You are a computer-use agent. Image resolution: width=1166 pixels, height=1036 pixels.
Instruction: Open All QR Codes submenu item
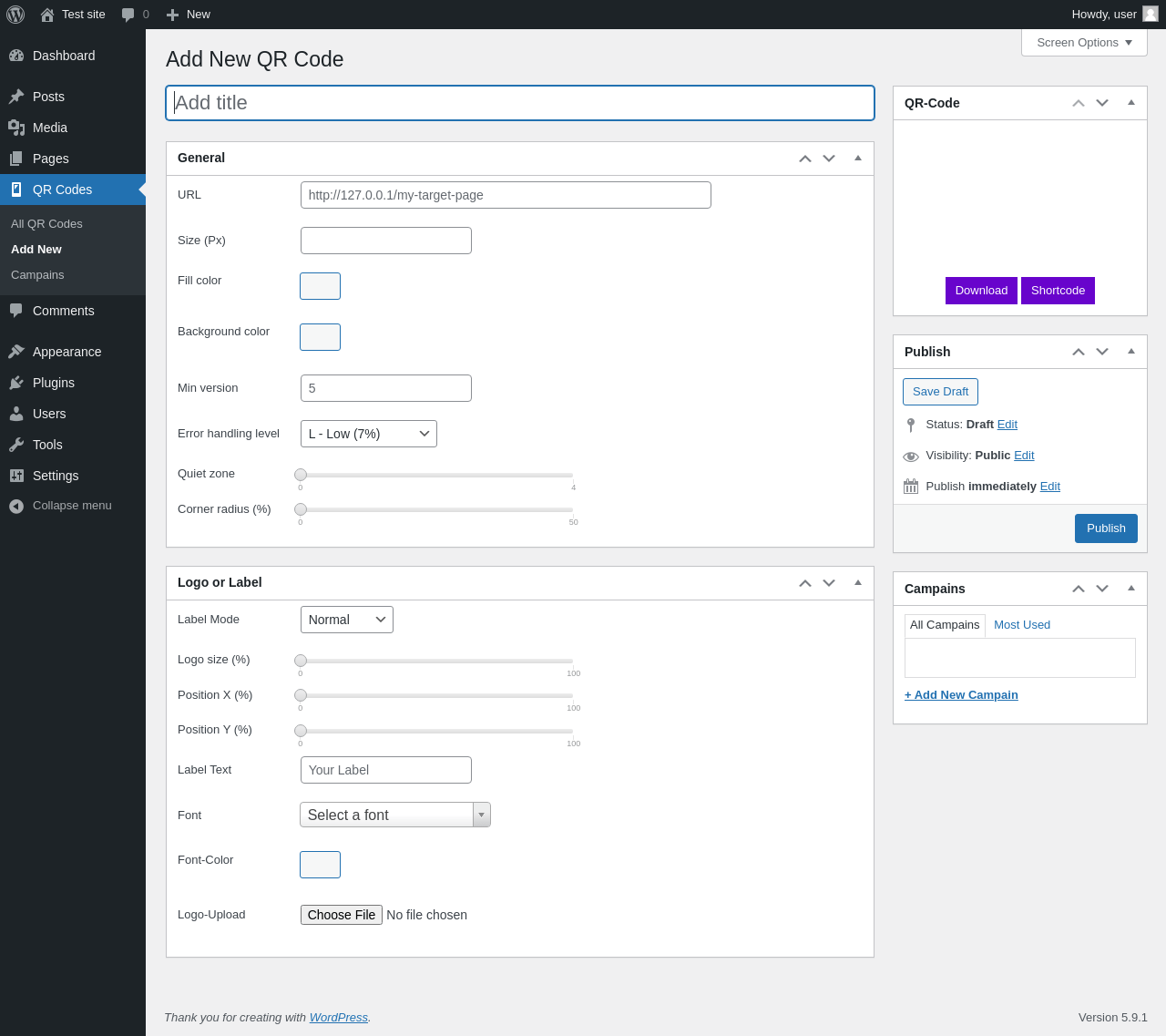(46, 224)
